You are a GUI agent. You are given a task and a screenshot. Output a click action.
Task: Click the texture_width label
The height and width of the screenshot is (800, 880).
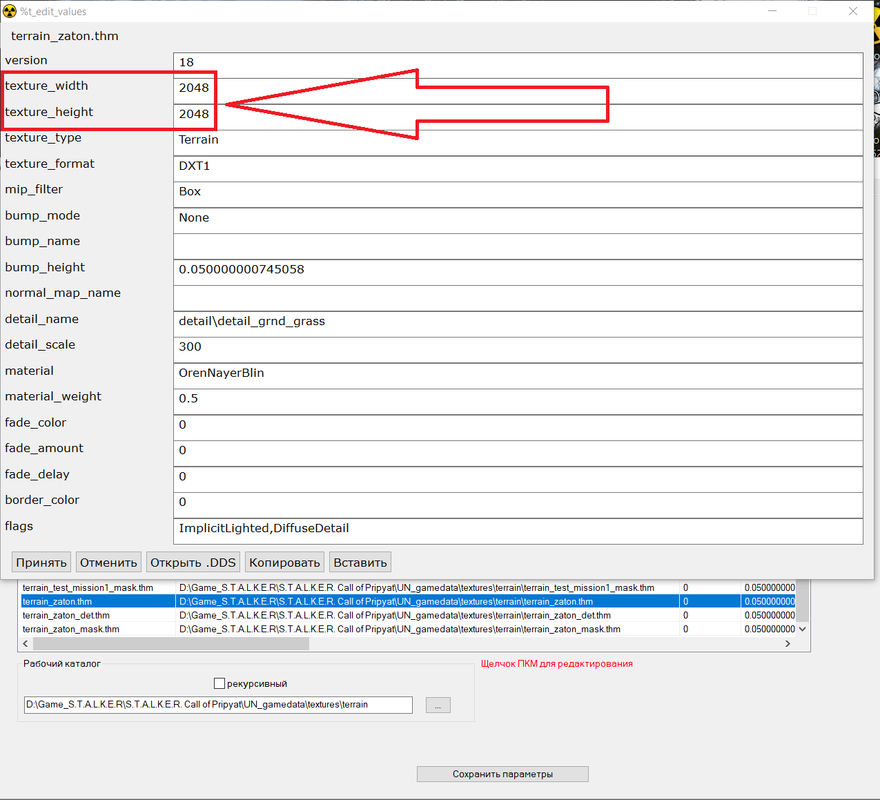tap(47, 86)
